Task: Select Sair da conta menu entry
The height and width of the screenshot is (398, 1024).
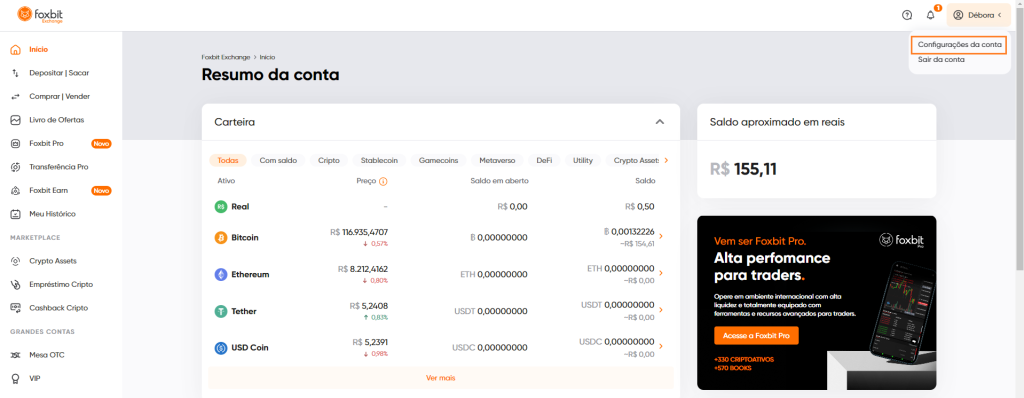Action: [x=941, y=59]
